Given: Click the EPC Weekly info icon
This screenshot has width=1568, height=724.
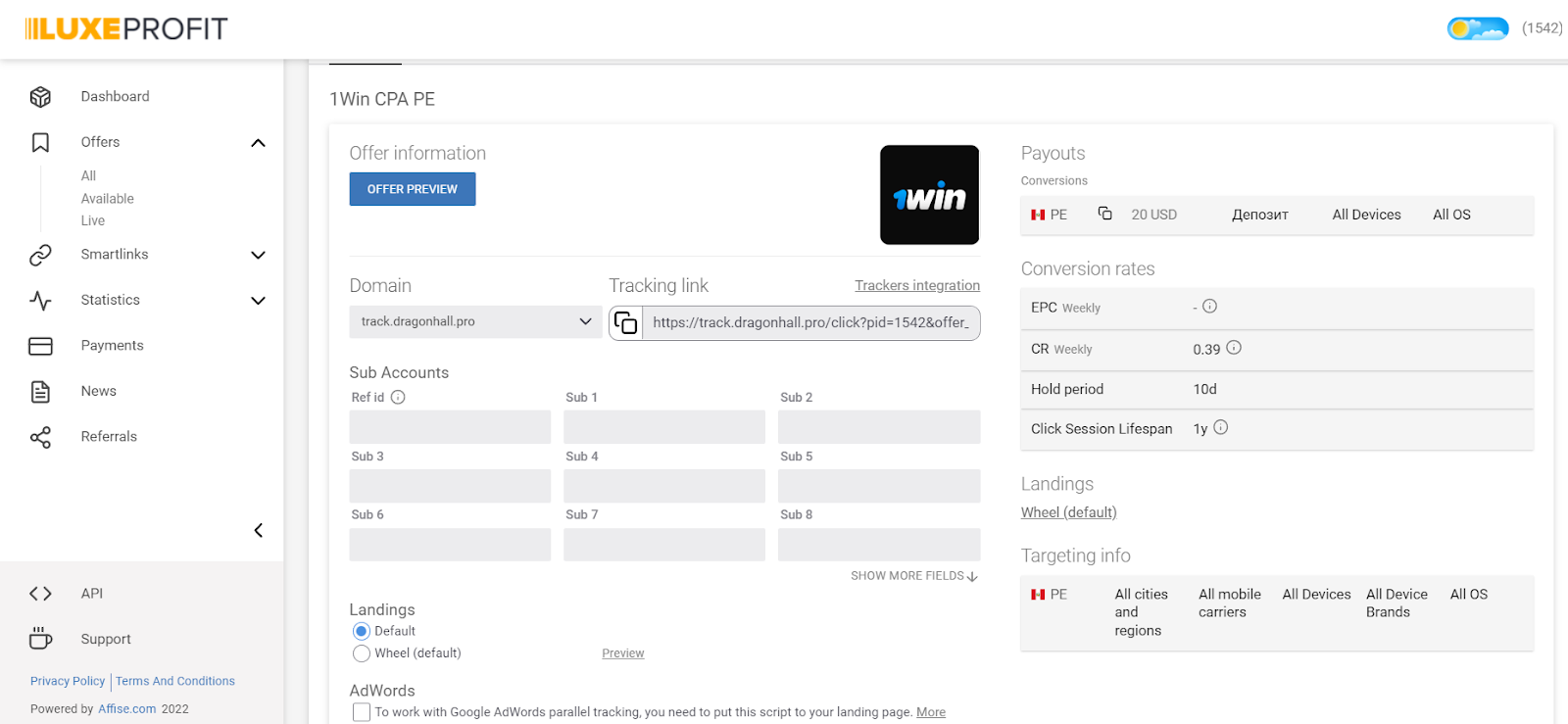Looking at the screenshot, I should point(1210,307).
